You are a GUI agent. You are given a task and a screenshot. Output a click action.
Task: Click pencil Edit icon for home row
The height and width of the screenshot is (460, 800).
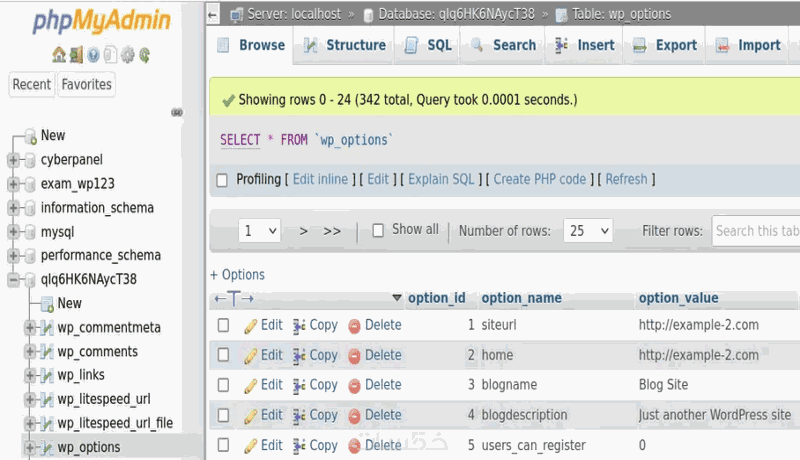tap(250, 356)
